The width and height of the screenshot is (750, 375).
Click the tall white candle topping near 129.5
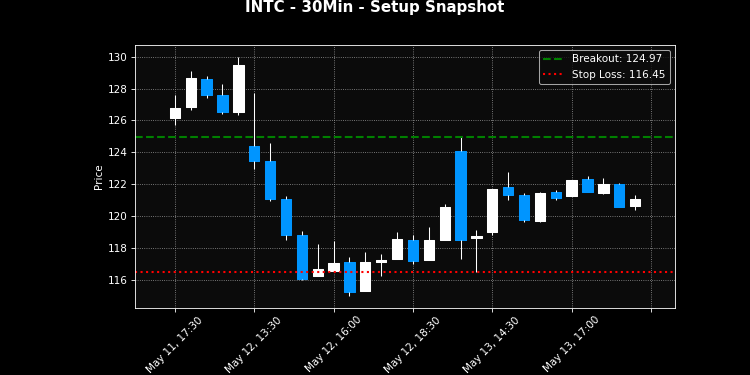point(239,89)
